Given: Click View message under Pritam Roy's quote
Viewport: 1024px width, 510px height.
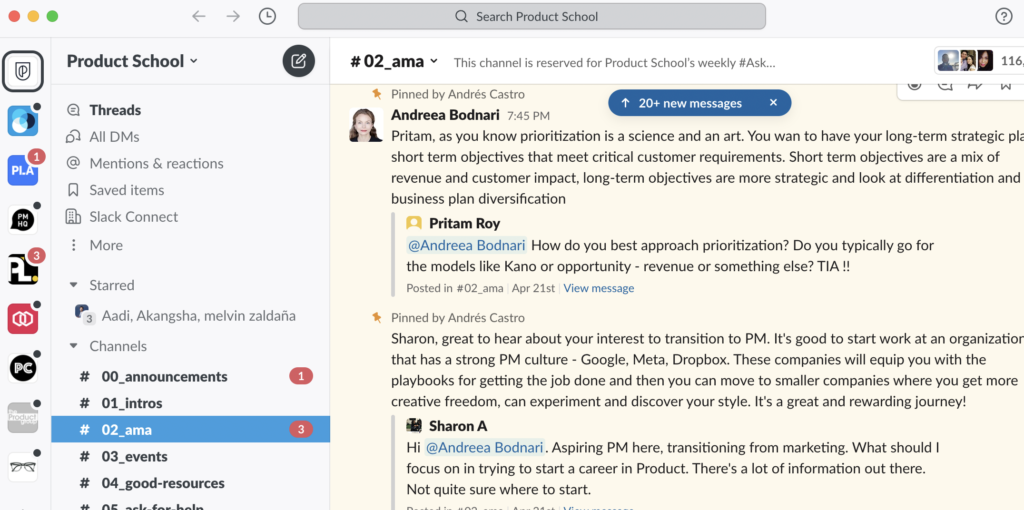Looking at the screenshot, I should 599,288.
